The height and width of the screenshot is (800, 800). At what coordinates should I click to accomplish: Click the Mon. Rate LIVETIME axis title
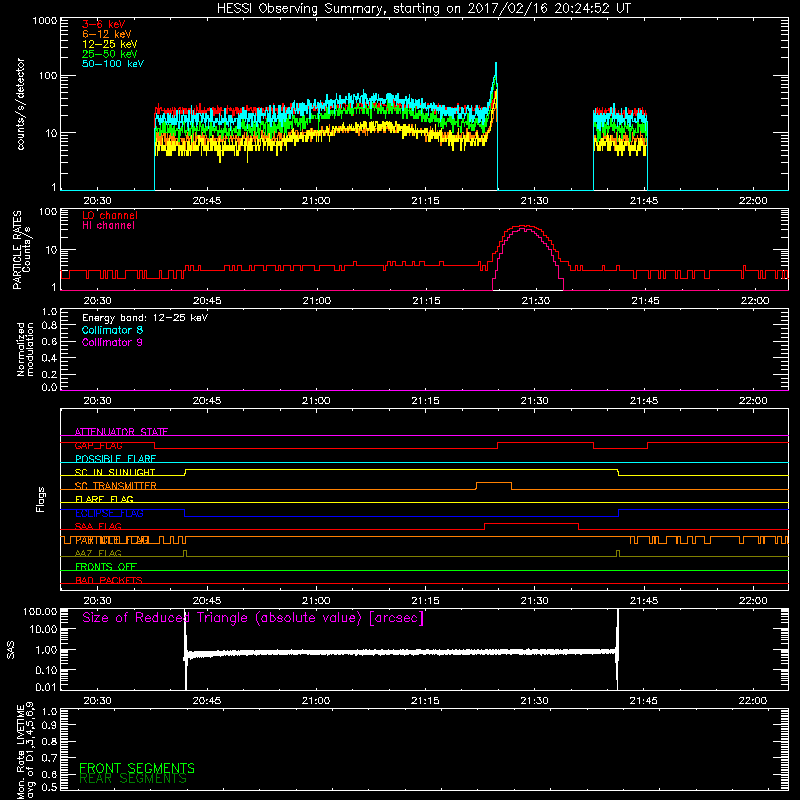[25, 750]
